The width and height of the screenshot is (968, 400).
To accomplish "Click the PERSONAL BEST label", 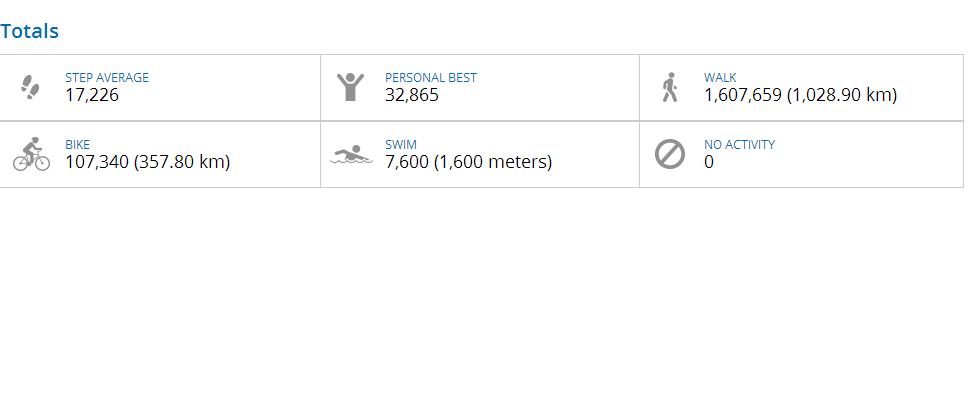I will (x=431, y=77).
